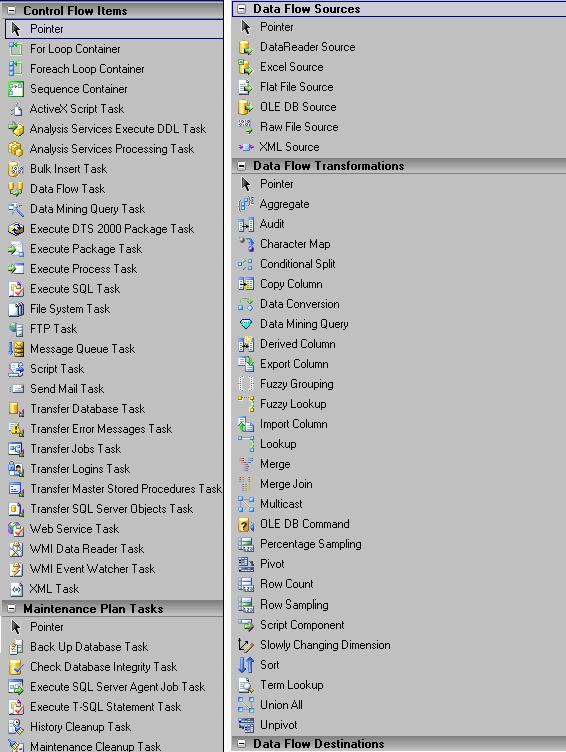Viewport: 566px width, 752px height.
Task: Select the Conditional Split icon
Action: (x=246, y=264)
